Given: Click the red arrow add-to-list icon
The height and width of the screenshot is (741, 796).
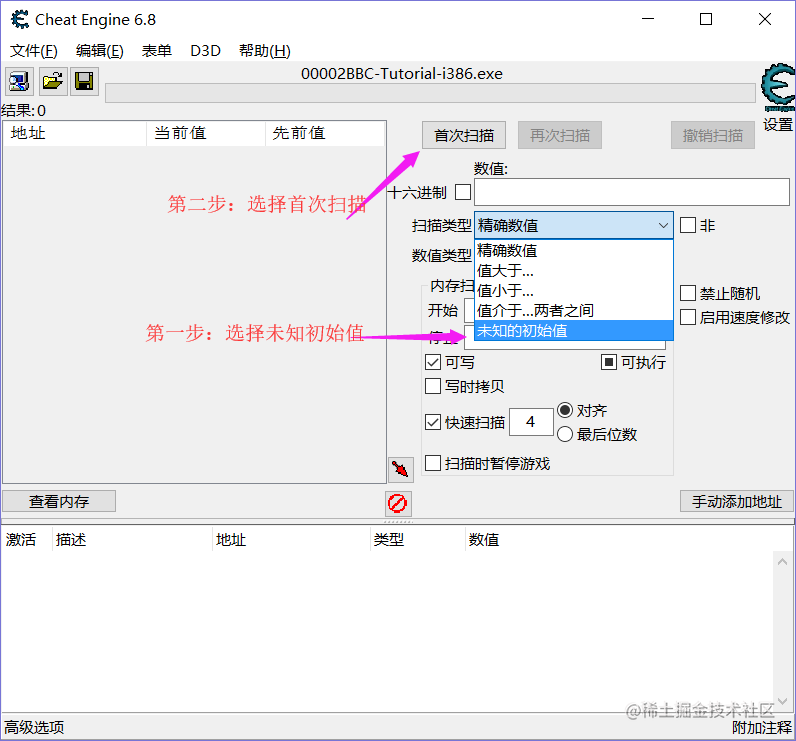Looking at the screenshot, I should 401,469.
